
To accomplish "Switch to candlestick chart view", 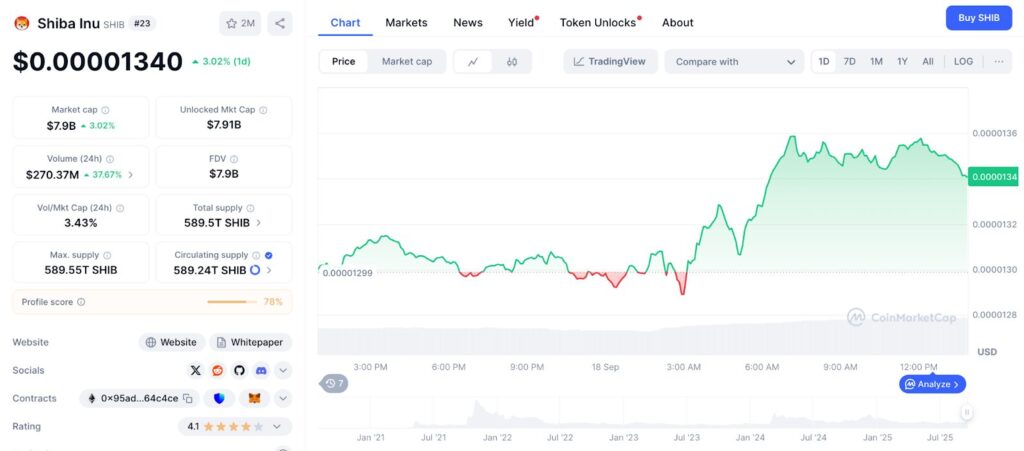I will click(512, 62).
